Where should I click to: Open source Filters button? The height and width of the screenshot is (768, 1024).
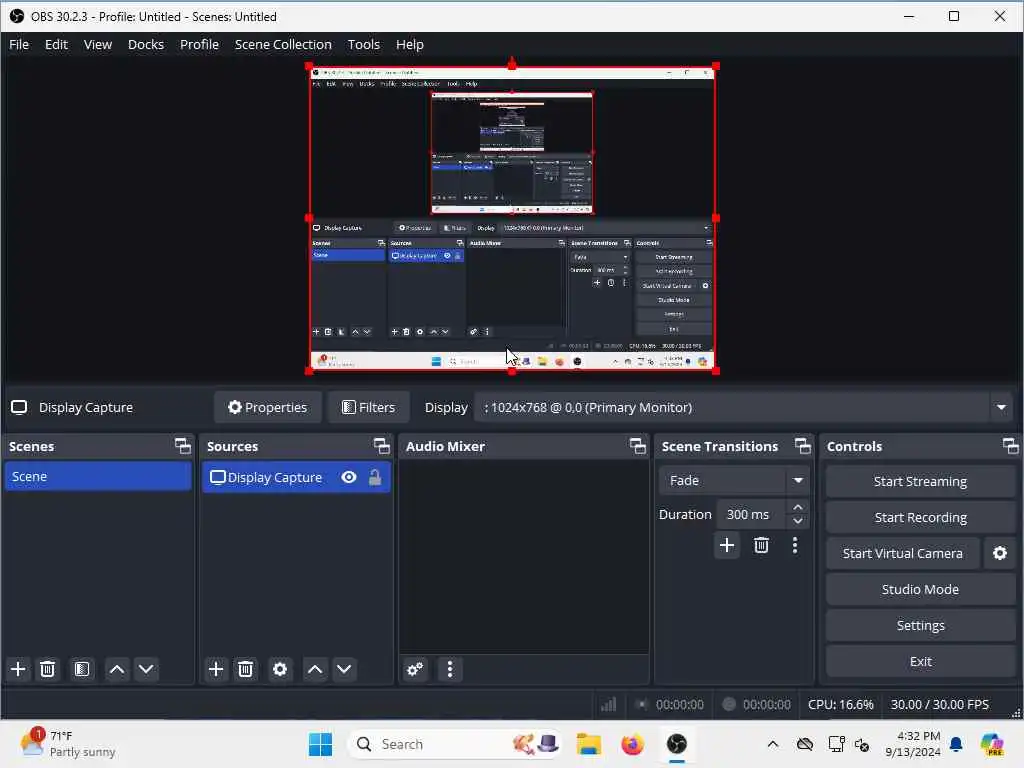click(x=368, y=408)
